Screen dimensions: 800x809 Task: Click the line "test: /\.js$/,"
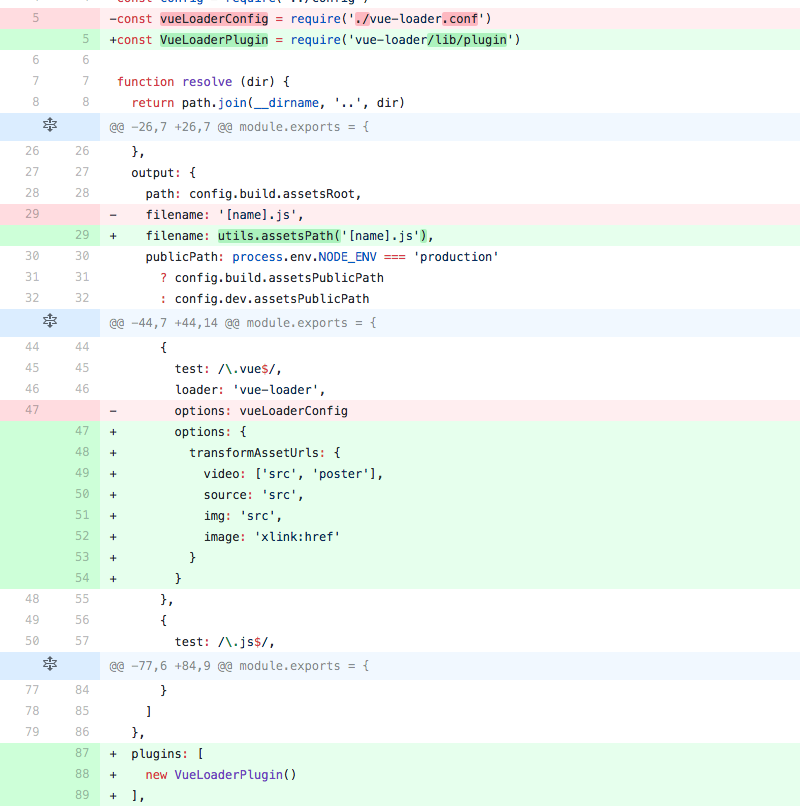(224, 642)
